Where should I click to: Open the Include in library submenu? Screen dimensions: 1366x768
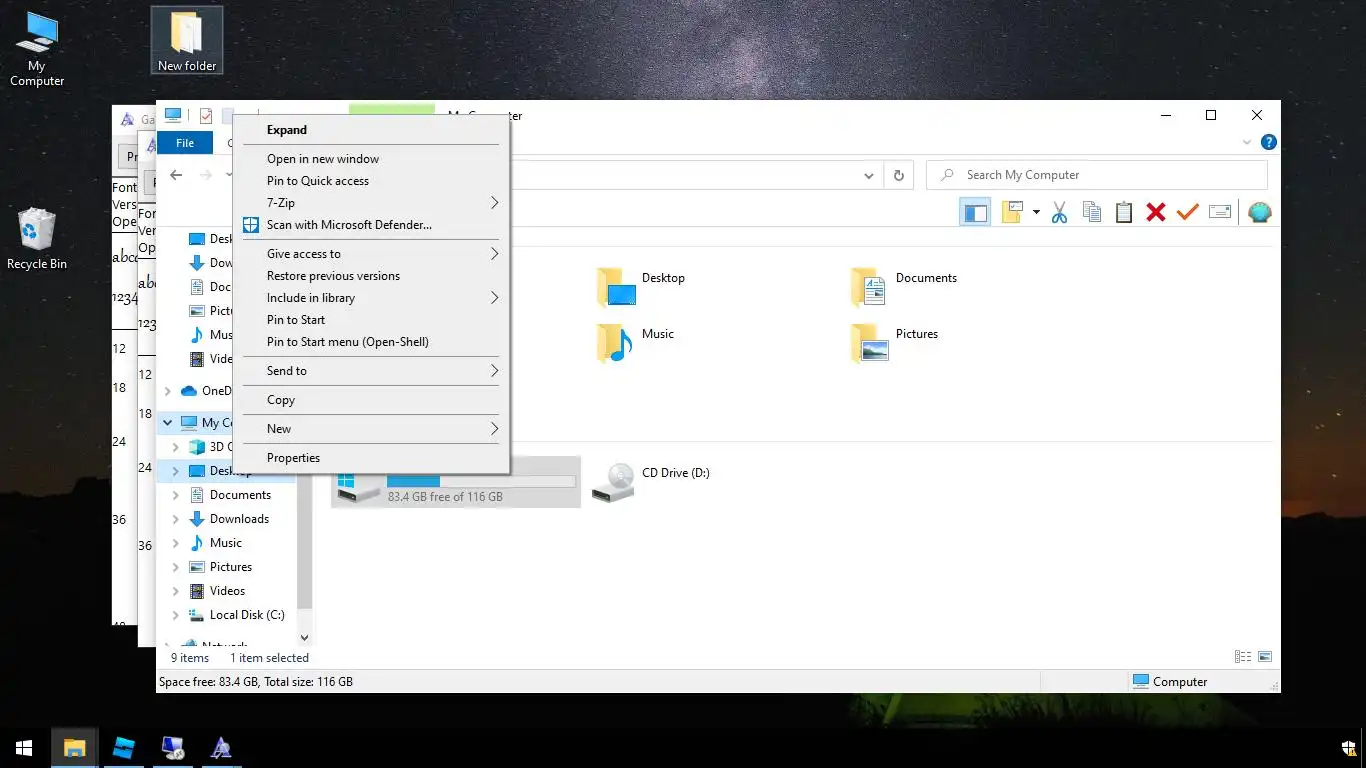[x=371, y=298]
